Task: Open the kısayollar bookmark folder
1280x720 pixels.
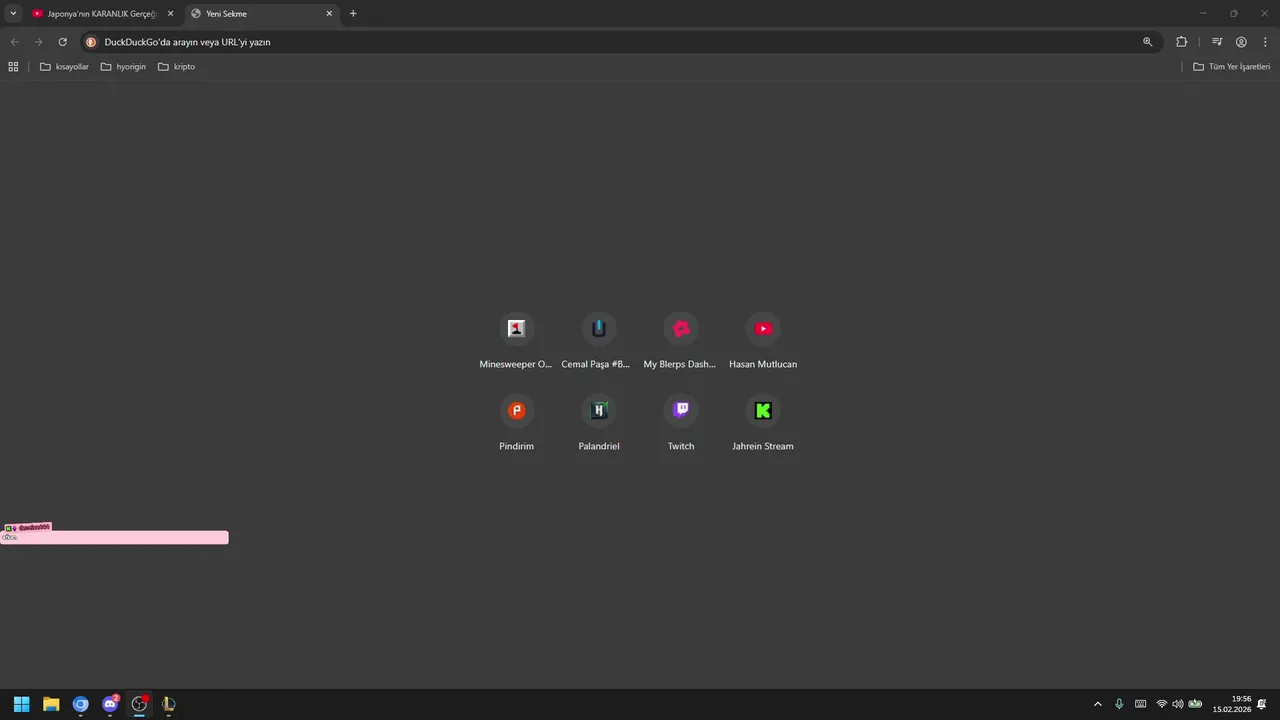Action: (x=64, y=67)
